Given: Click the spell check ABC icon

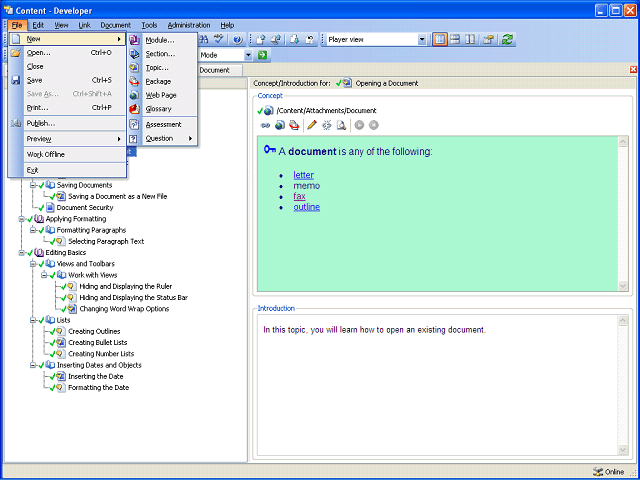Looking at the screenshot, I should pos(219,39).
